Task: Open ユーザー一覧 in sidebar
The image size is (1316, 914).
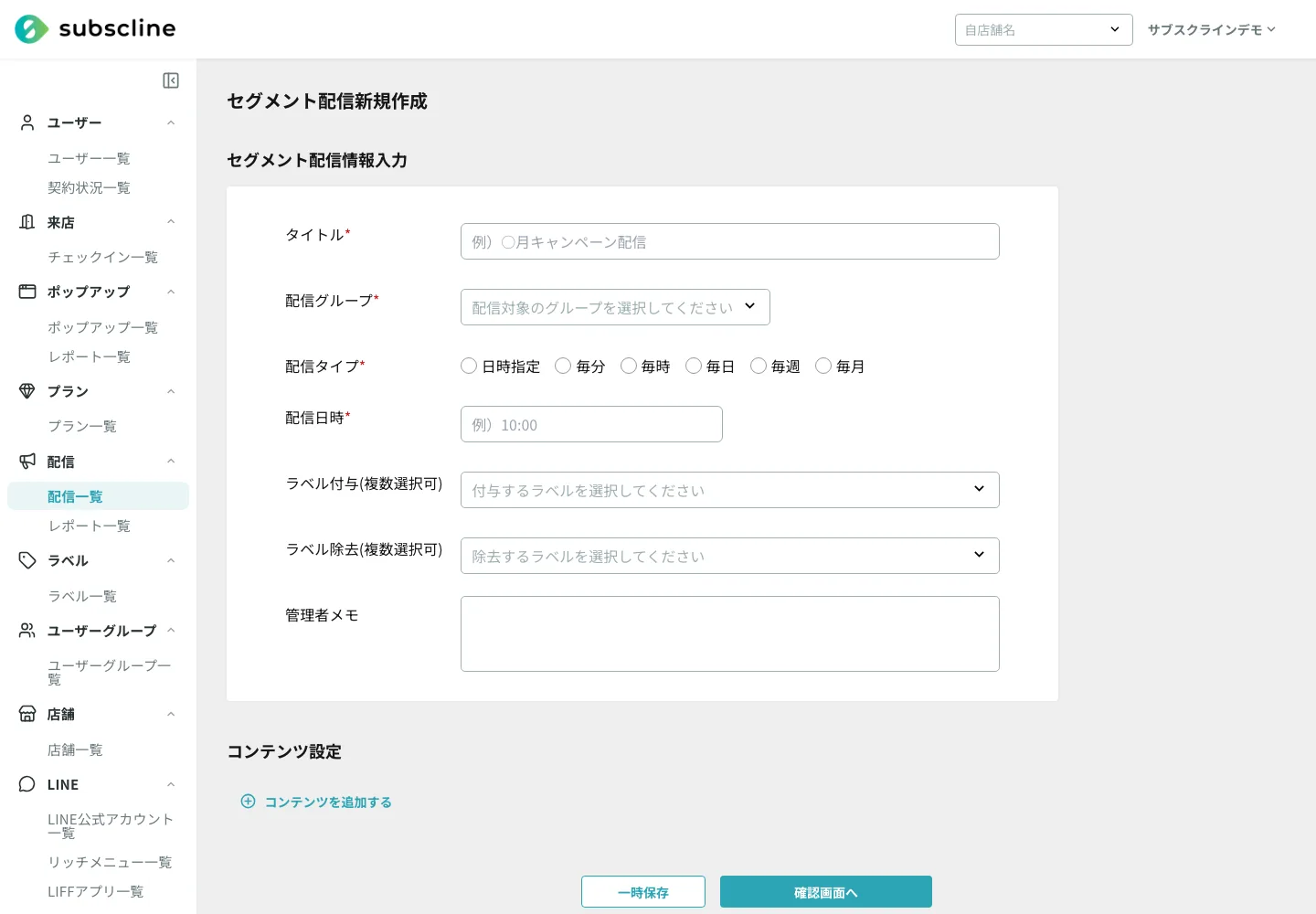Action: coord(89,158)
